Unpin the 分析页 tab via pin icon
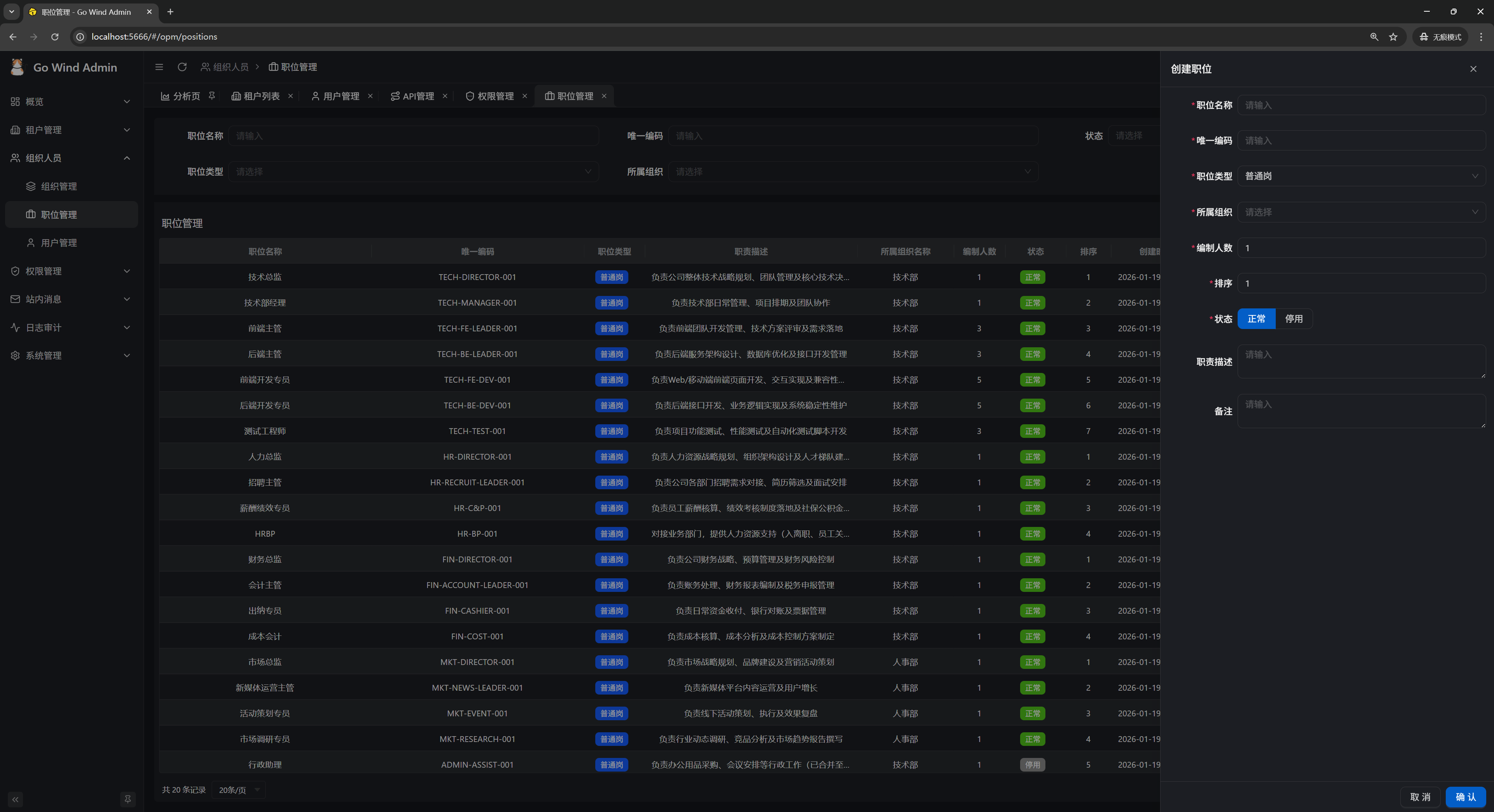The width and height of the screenshot is (1494, 812). coord(212,96)
